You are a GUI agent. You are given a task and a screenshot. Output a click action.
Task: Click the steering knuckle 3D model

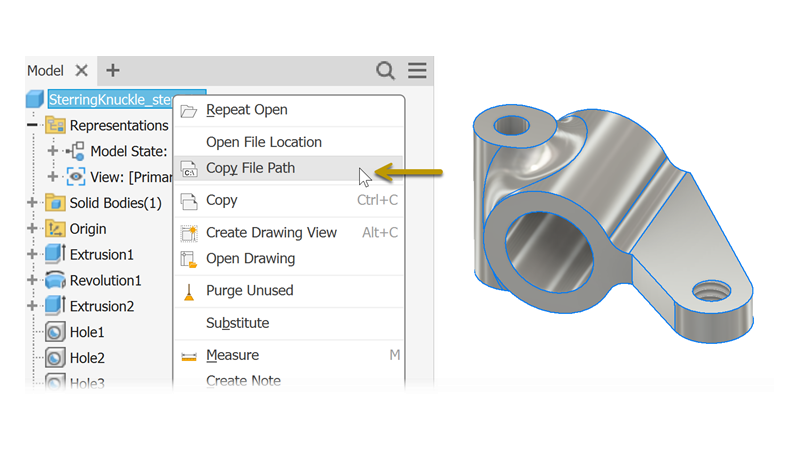tap(612, 223)
